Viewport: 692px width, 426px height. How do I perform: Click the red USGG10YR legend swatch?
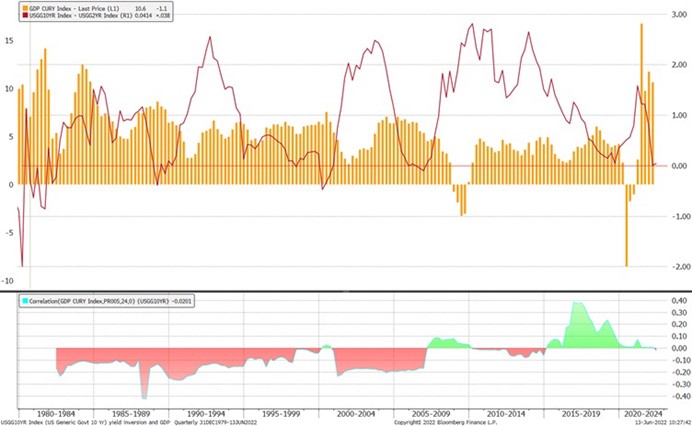pos(24,16)
